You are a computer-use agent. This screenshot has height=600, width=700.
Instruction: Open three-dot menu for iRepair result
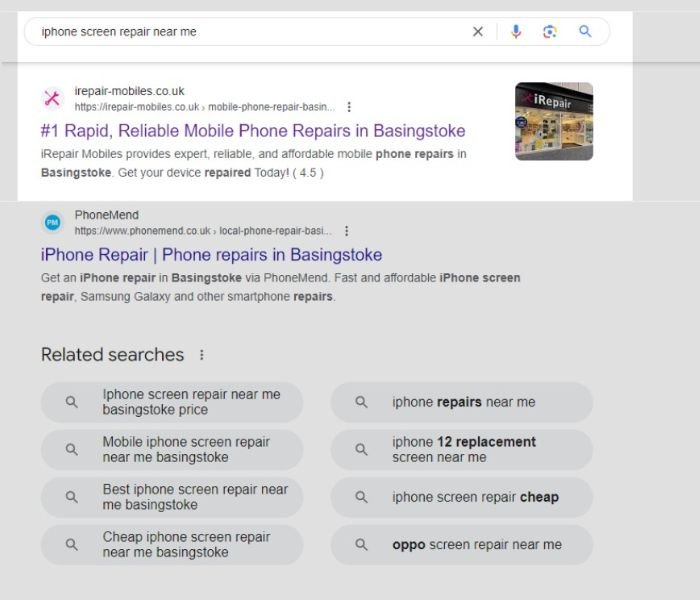349,107
